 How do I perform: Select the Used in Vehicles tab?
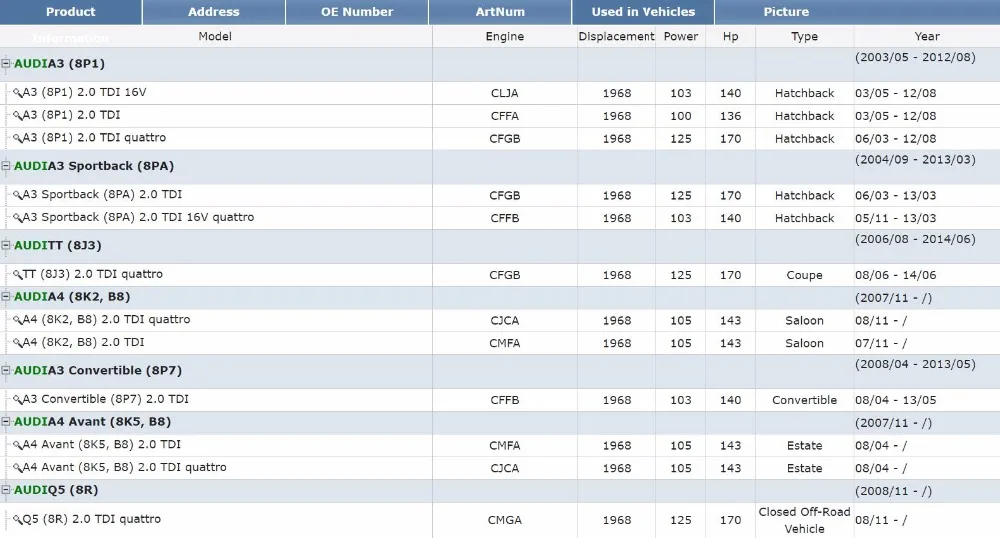click(x=643, y=12)
